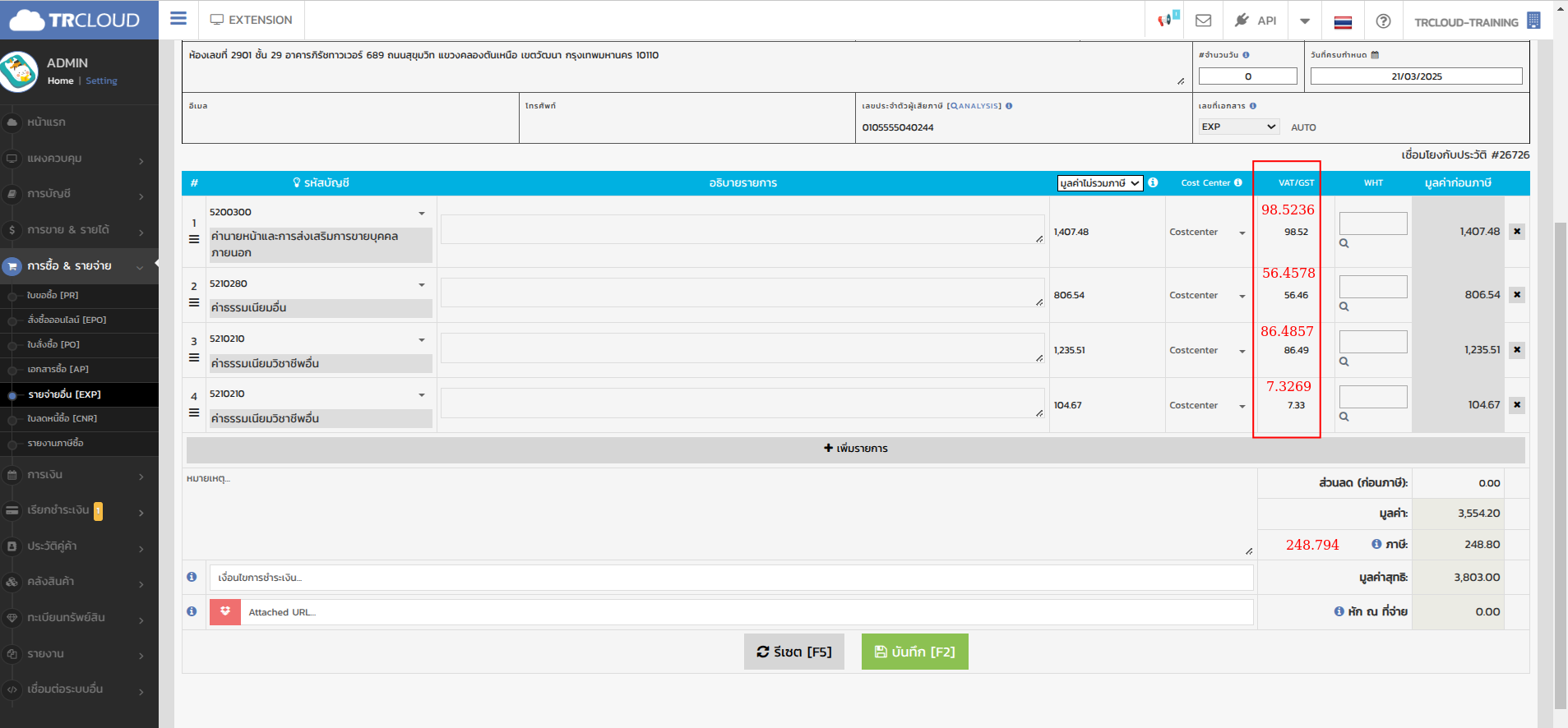Toggle the hamburger sidebar menu
Viewport: 1568px width, 728px height.
point(178,19)
